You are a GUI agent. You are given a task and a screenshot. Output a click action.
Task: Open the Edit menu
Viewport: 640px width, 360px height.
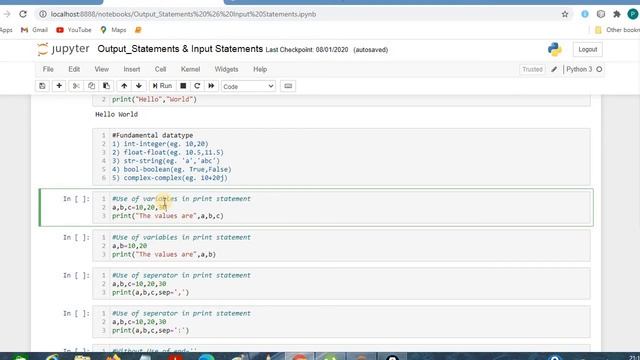tap(74, 69)
